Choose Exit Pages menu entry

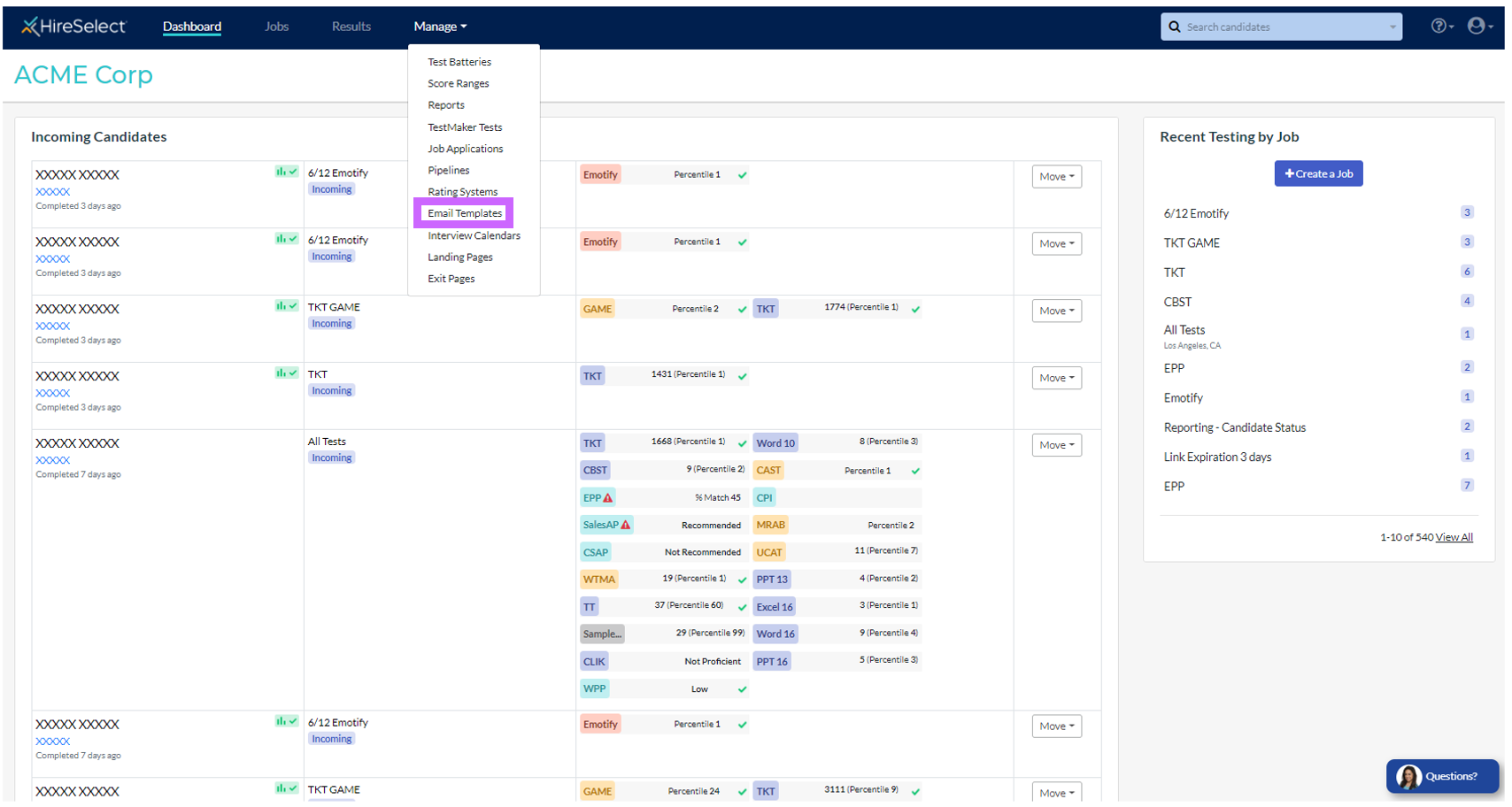[x=451, y=279]
